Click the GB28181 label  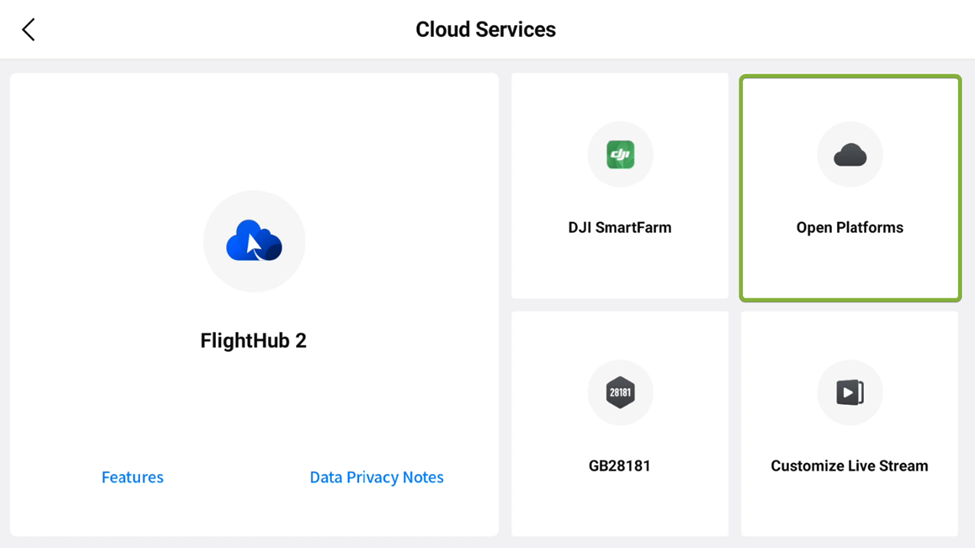coord(620,466)
